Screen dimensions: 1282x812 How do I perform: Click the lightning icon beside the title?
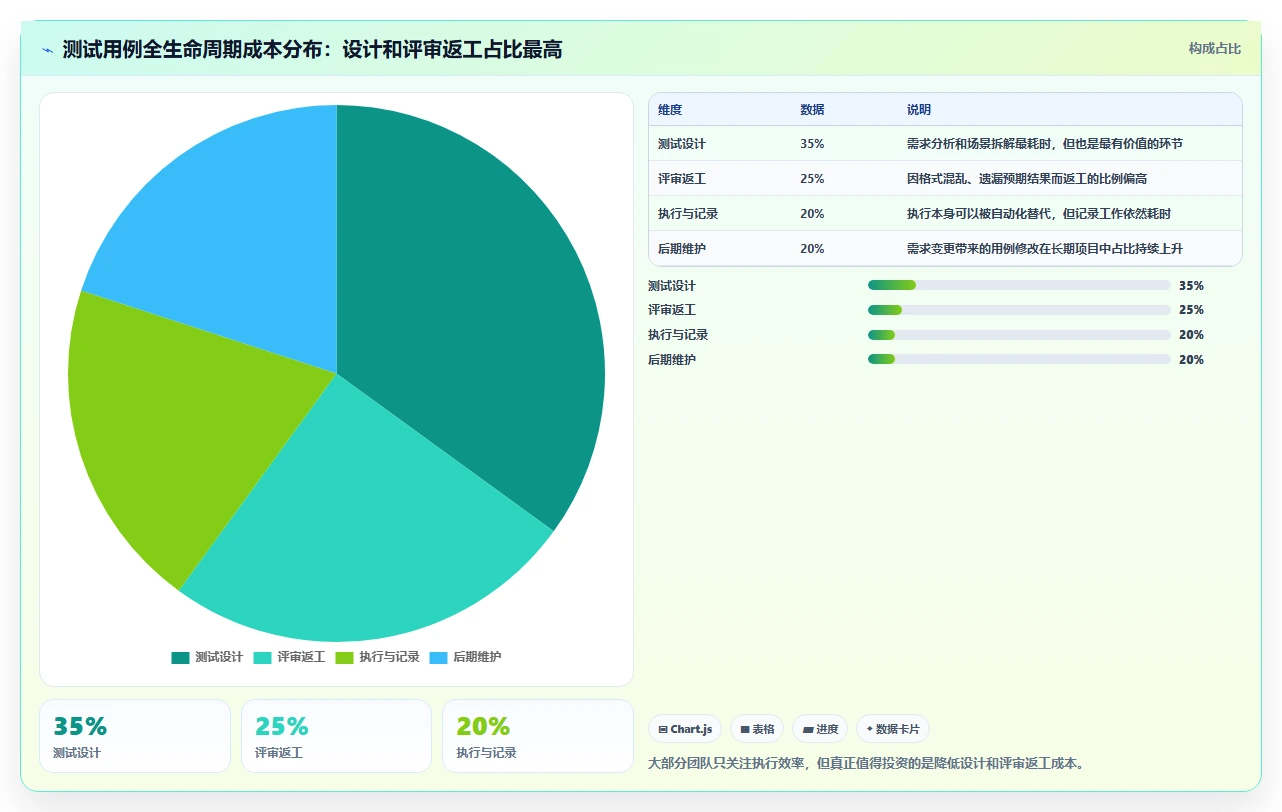click(x=47, y=50)
